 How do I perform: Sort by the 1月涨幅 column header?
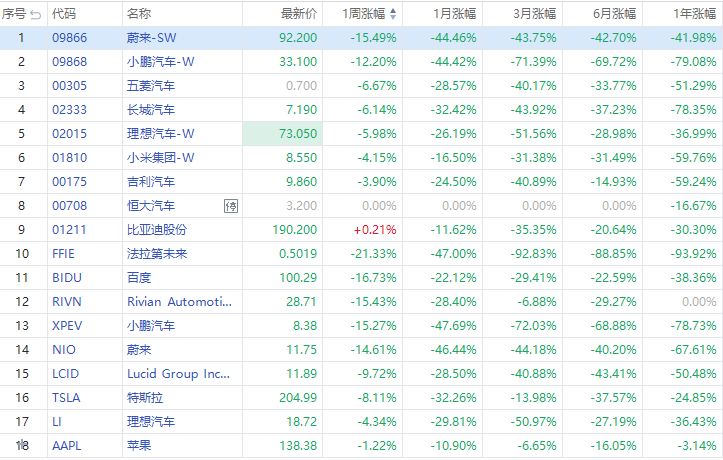[x=456, y=14]
